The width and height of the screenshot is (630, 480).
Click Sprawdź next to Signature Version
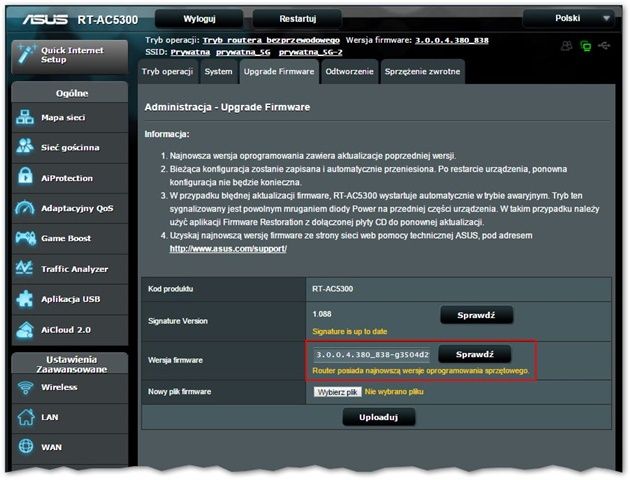click(x=477, y=315)
